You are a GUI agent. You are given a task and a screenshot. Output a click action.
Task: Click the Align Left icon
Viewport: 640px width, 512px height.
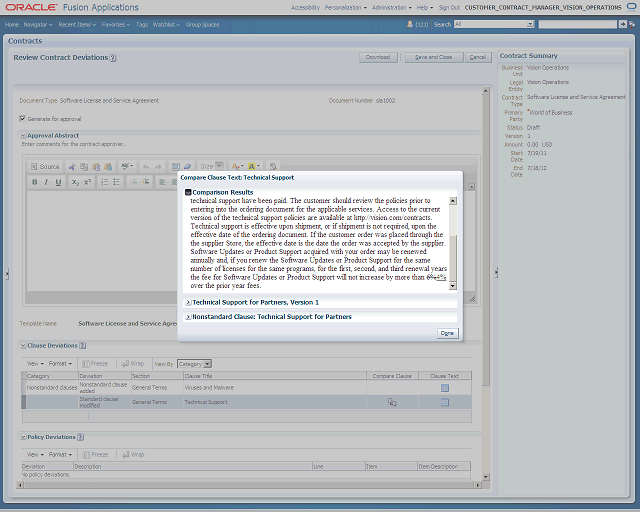coord(162,182)
